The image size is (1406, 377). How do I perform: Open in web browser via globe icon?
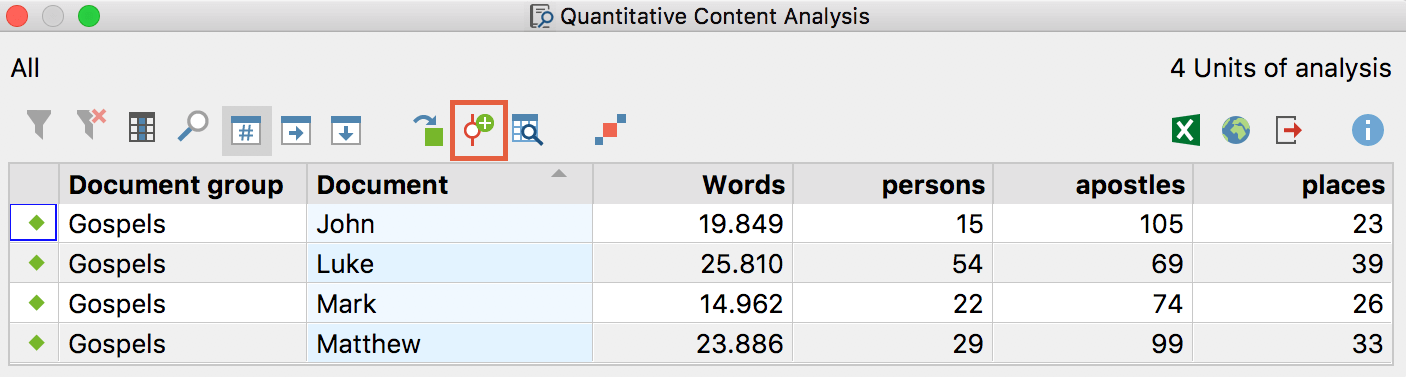[1236, 130]
